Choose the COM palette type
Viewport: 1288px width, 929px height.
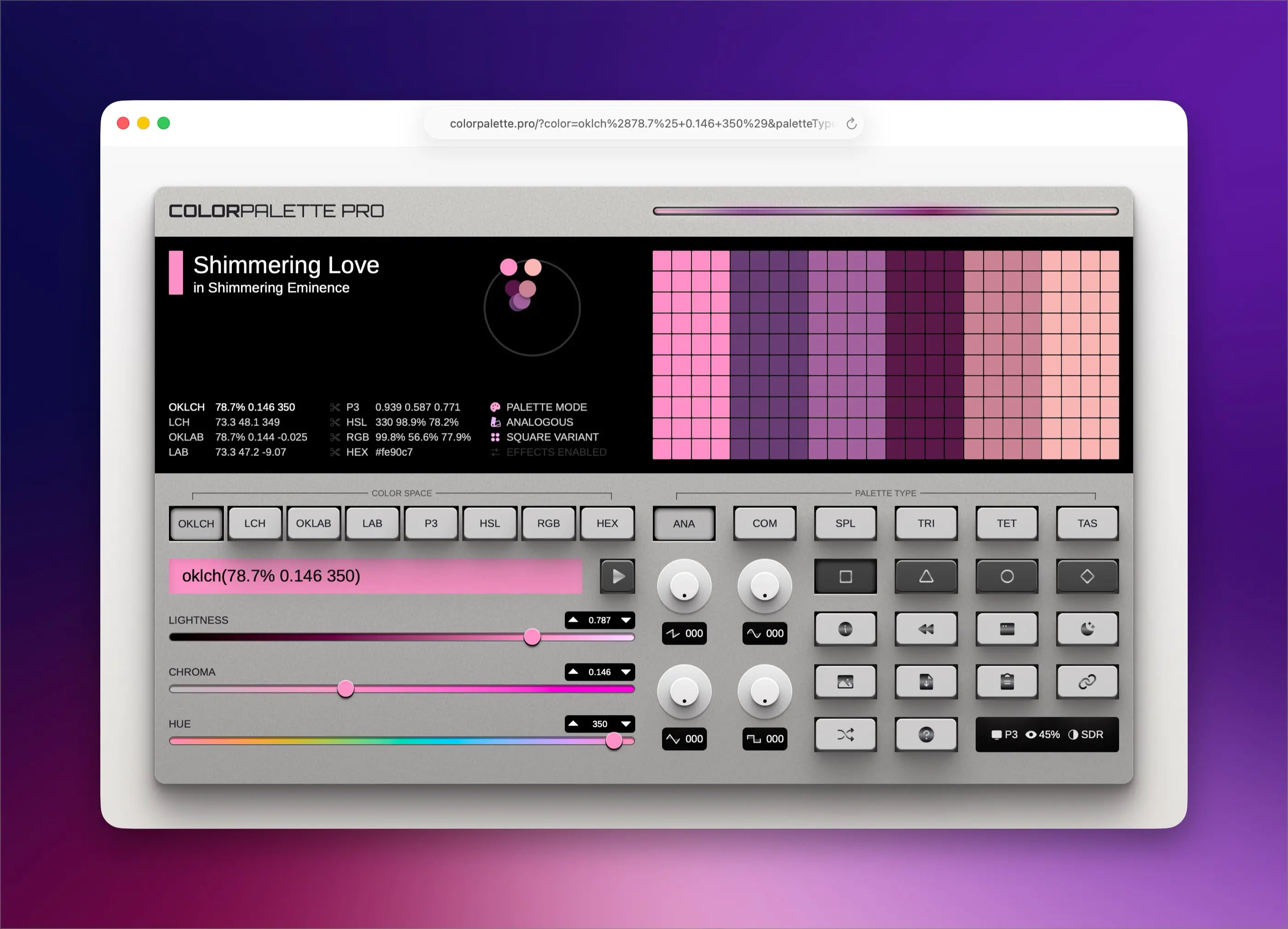point(765,523)
